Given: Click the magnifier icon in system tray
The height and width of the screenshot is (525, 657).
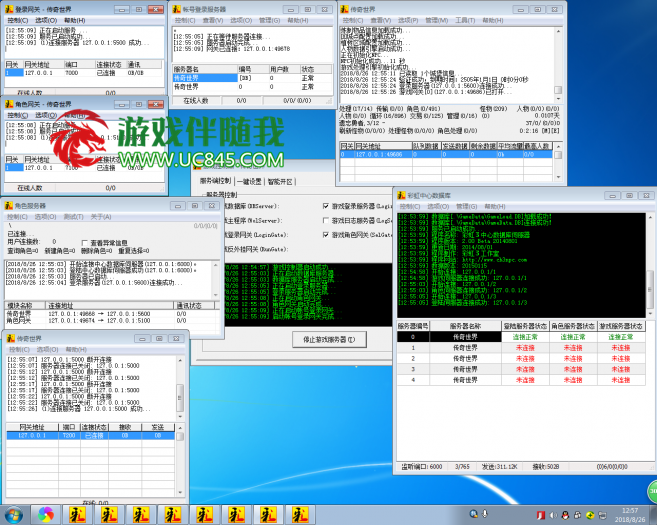Looking at the screenshot, I should (x=473, y=514).
